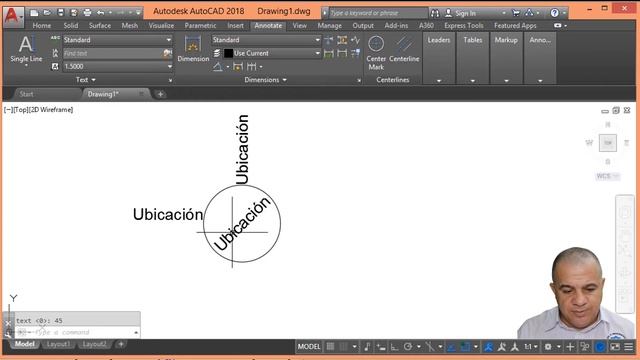Toggle 2D Object Snap
This screenshot has width=640, height=360.
[x=465, y=347]
